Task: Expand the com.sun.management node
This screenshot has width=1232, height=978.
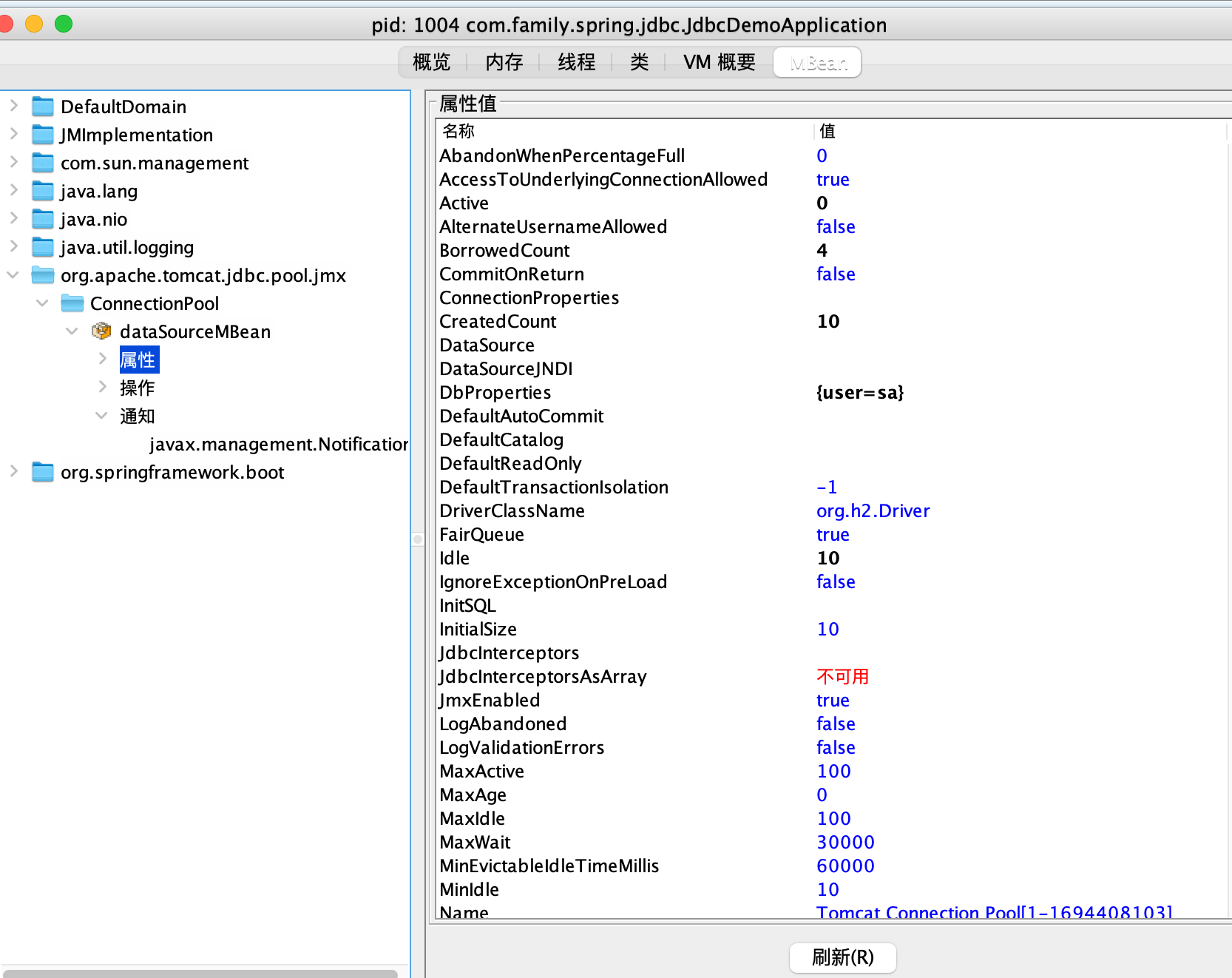Action: [x=13, y=162]
